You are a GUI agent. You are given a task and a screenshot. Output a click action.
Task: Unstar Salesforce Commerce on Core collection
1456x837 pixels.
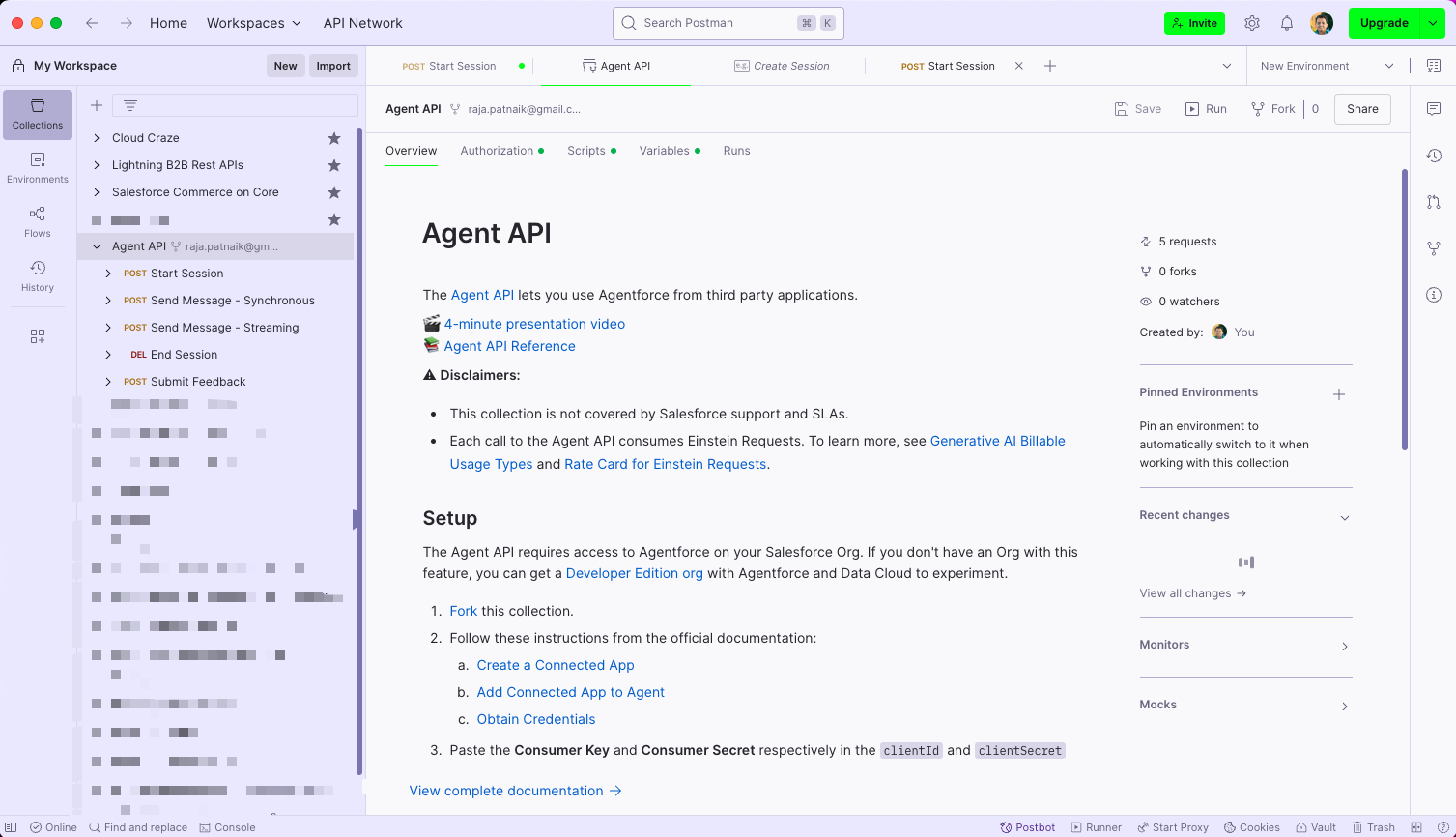334,192
